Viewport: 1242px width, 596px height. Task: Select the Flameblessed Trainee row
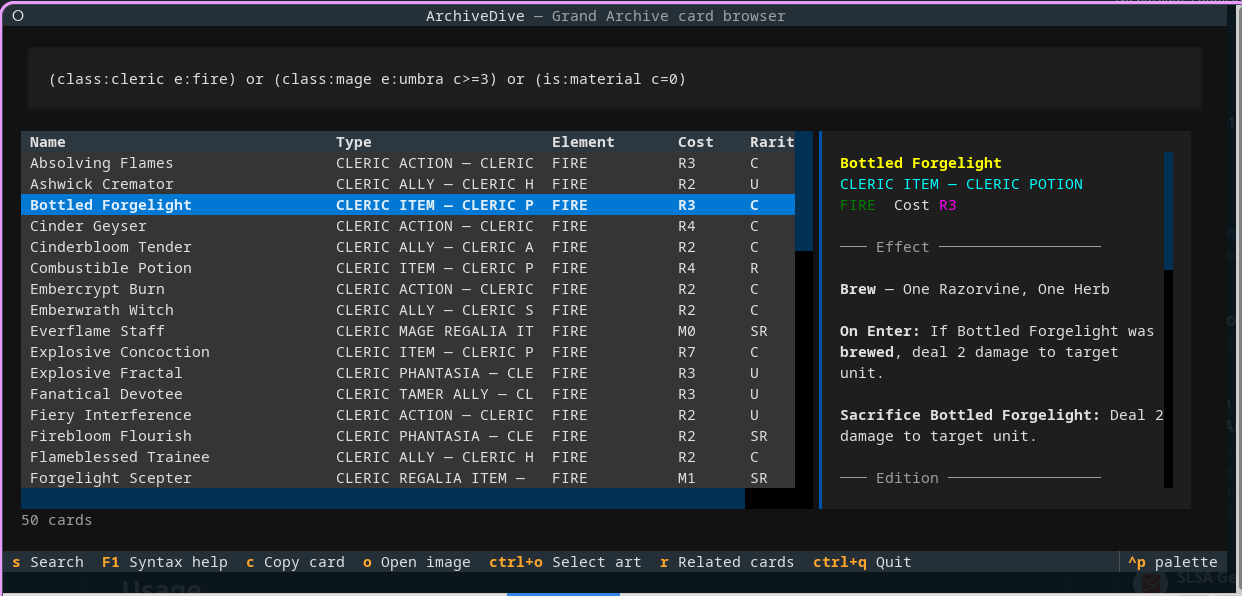click(x=408, y=457)
